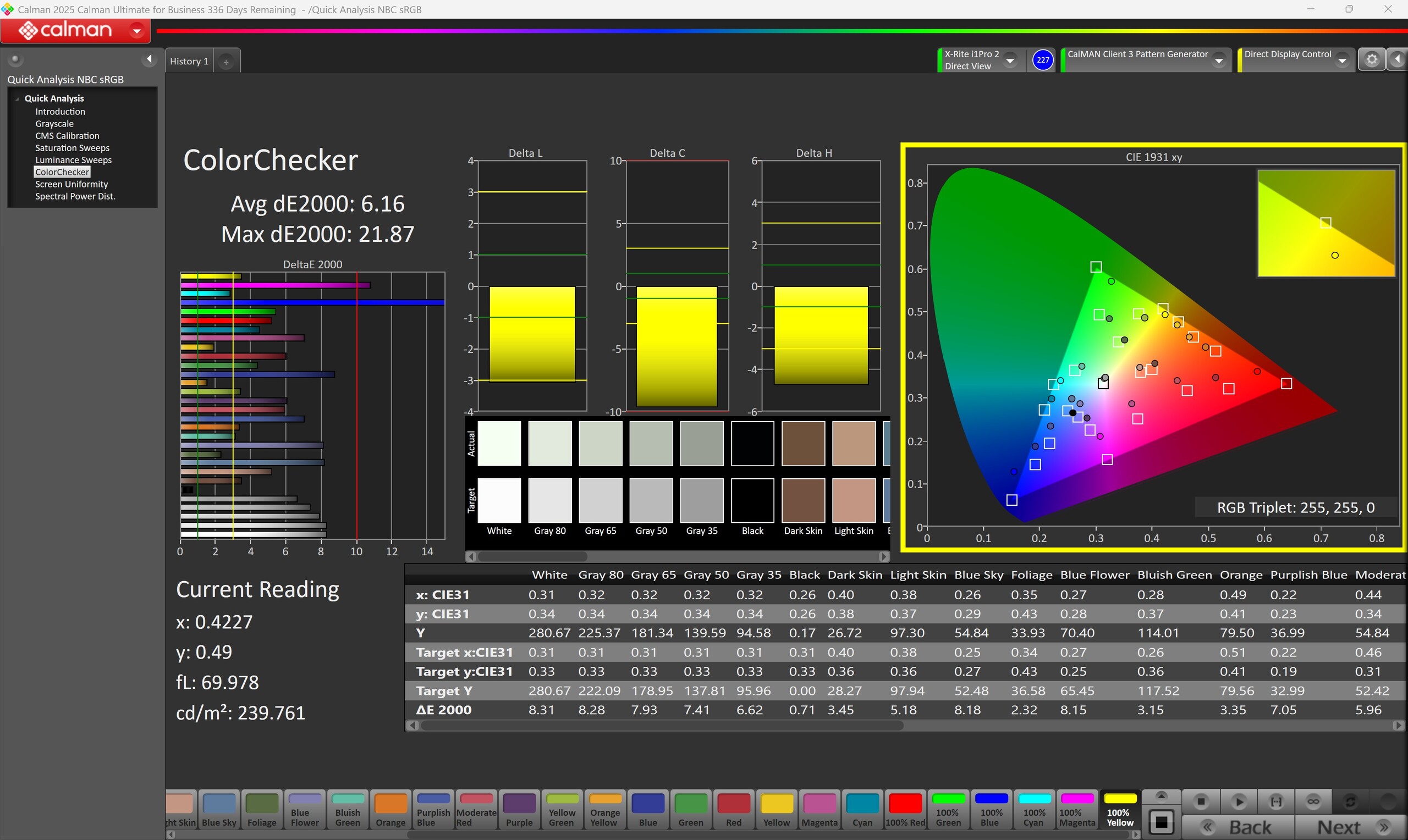Click the black square pattern window button
This screenshot has width=1408, height=840.
coord(1161,822)
